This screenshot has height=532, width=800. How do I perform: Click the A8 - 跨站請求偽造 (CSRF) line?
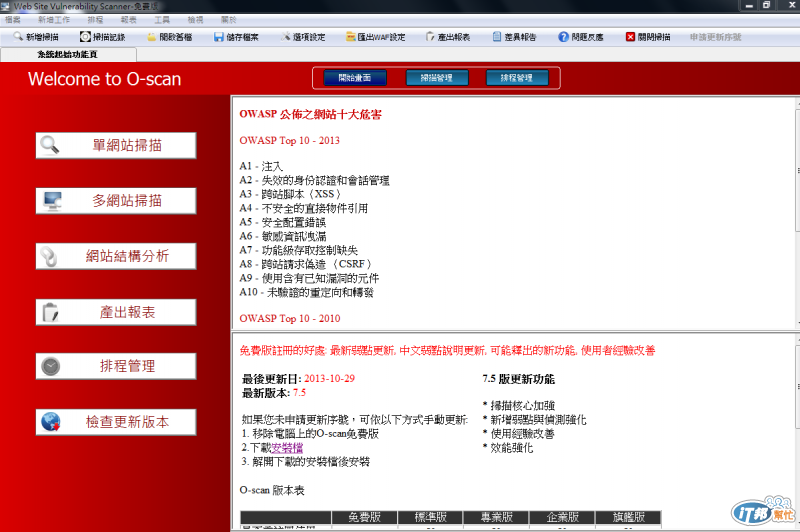(x=306, y=264)
